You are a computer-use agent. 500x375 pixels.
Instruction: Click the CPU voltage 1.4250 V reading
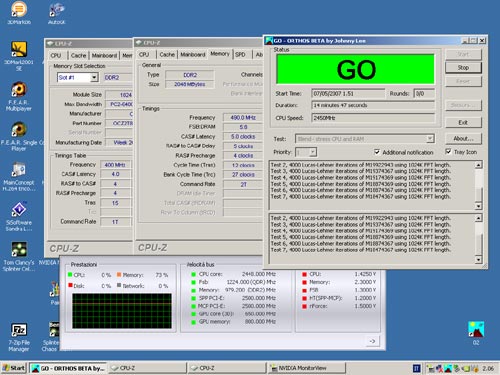point(365,274)
